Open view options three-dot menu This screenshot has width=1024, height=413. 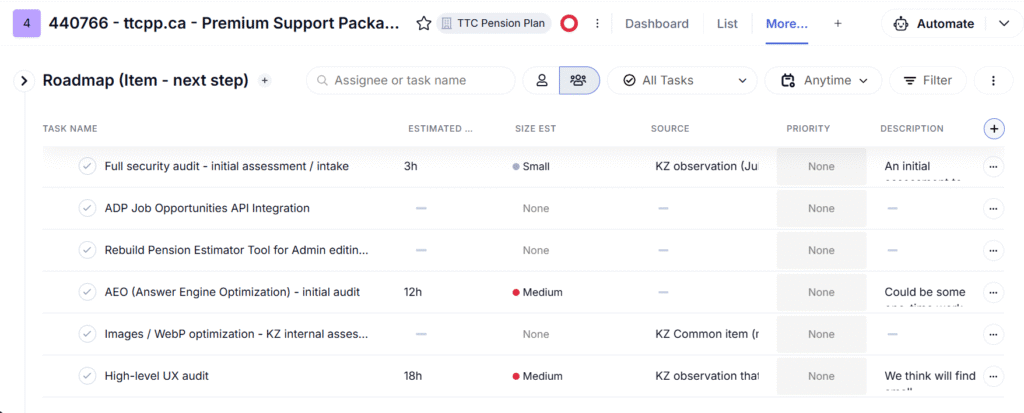click(993, 80)
